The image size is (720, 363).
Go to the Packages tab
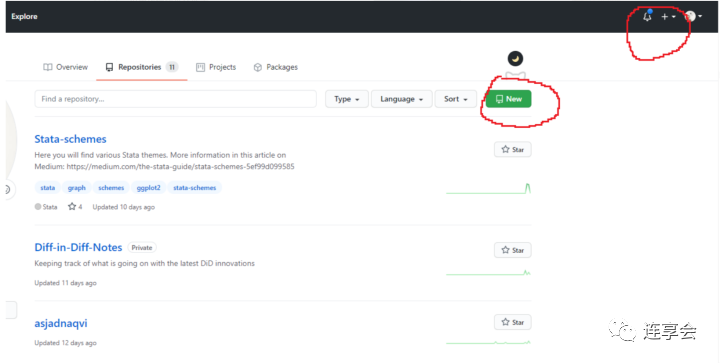tap(276, 67)
